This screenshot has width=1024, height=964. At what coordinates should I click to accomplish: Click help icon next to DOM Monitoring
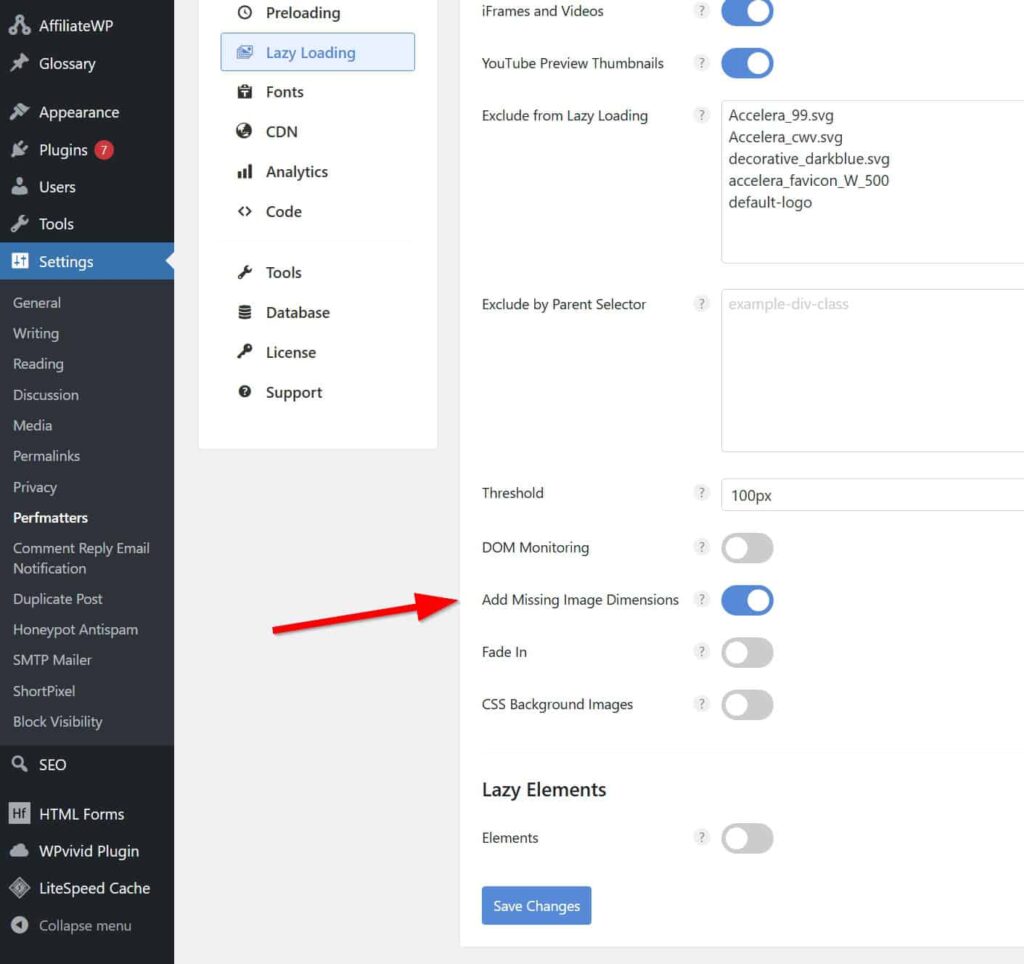pyautogui.click(x=701, y=547)
